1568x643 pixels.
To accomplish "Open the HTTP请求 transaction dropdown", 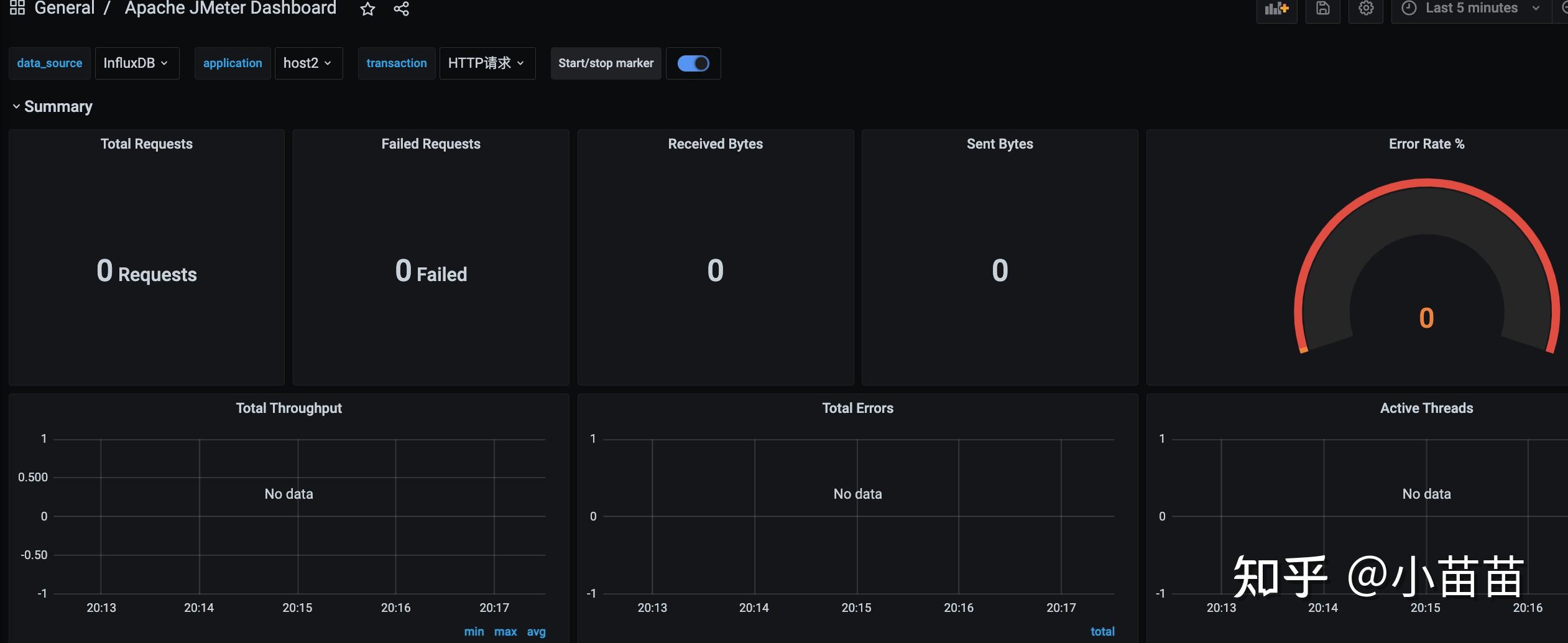I will (487, 63).
